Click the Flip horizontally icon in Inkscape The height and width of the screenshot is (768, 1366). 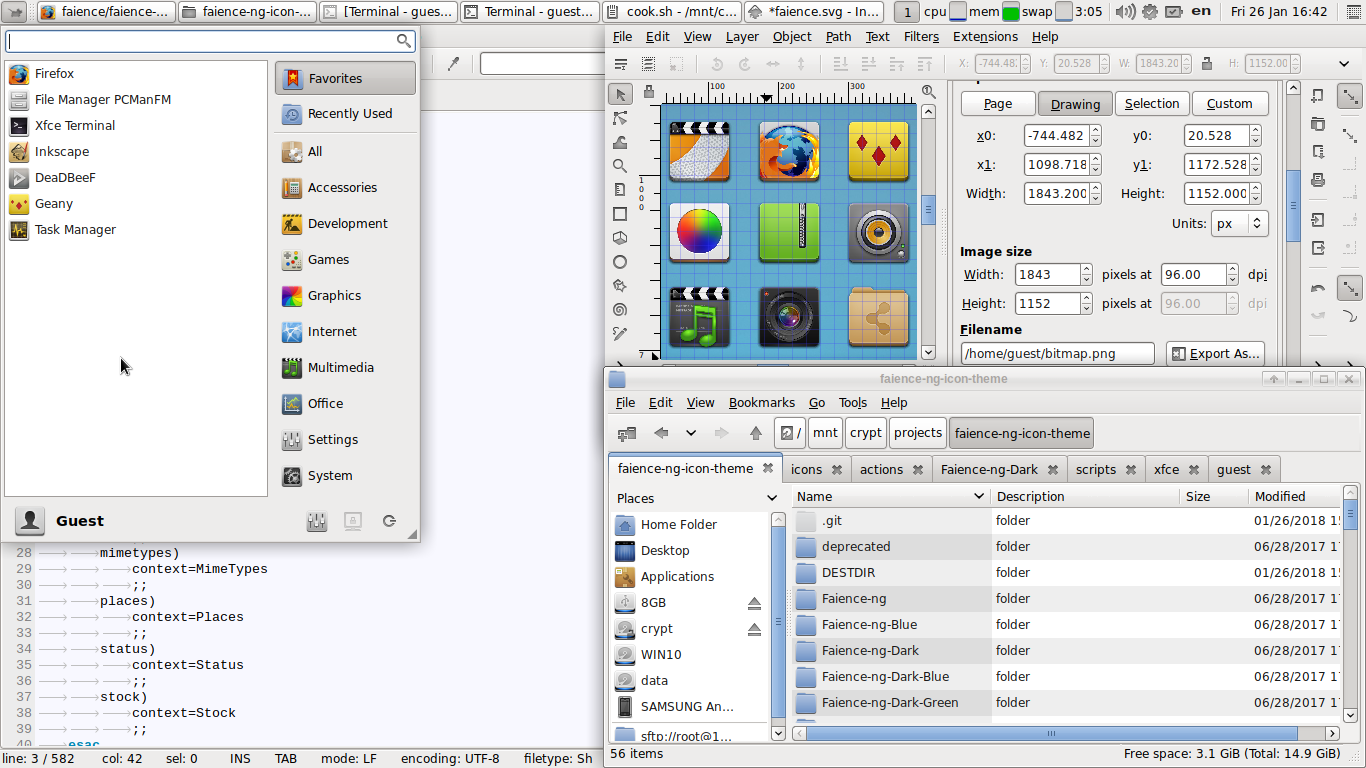(x=773, y=63)
